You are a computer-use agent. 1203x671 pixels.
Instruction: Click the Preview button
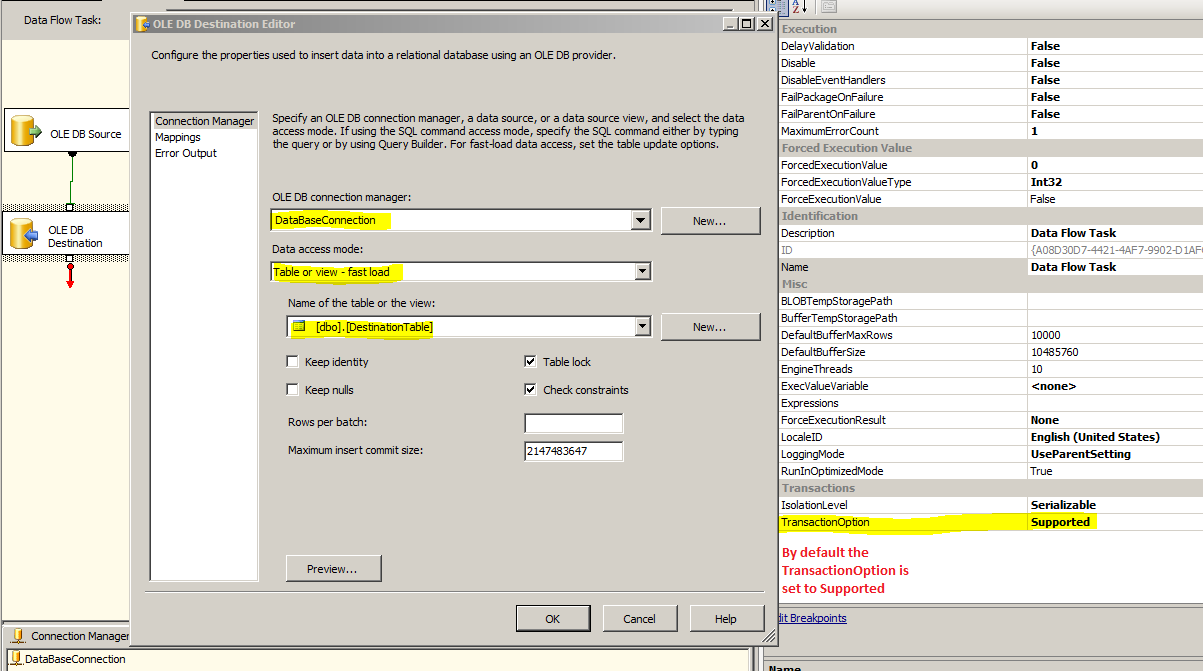(x=333, y=567)
